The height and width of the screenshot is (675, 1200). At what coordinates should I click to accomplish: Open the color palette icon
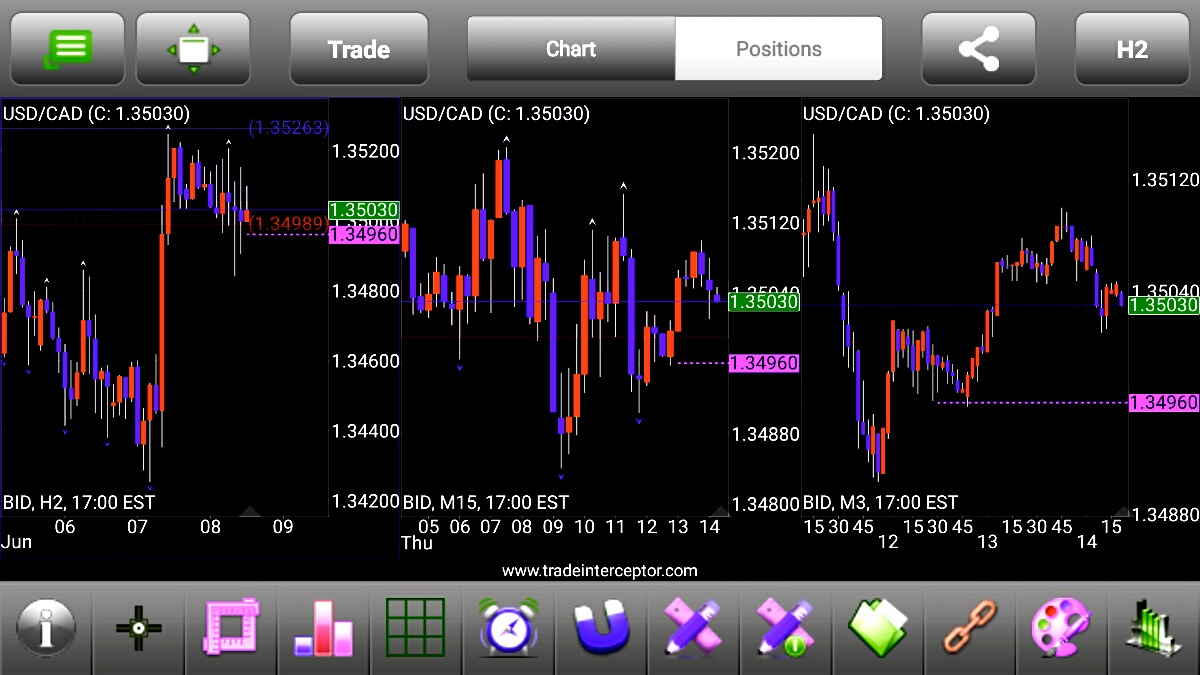pyautogui.click(x=1062, y=628)
